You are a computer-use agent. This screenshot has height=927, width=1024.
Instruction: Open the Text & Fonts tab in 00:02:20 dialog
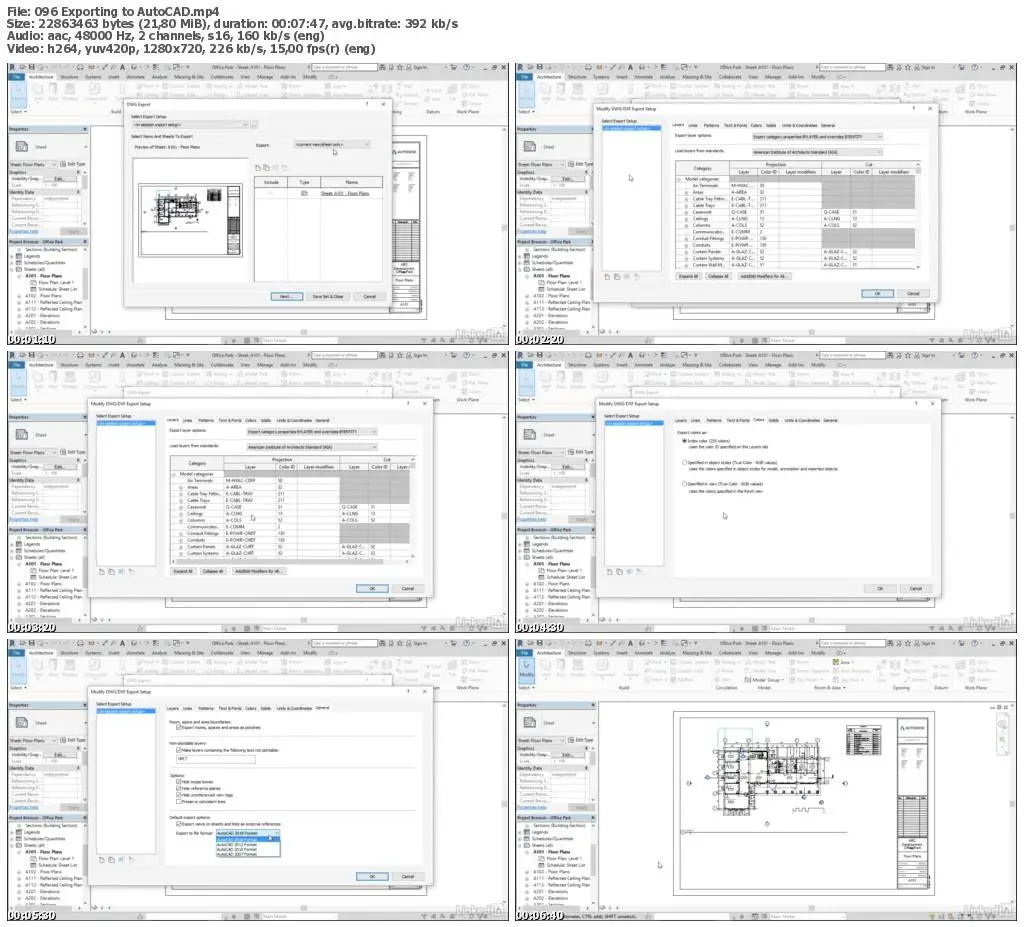pos(735,125)
